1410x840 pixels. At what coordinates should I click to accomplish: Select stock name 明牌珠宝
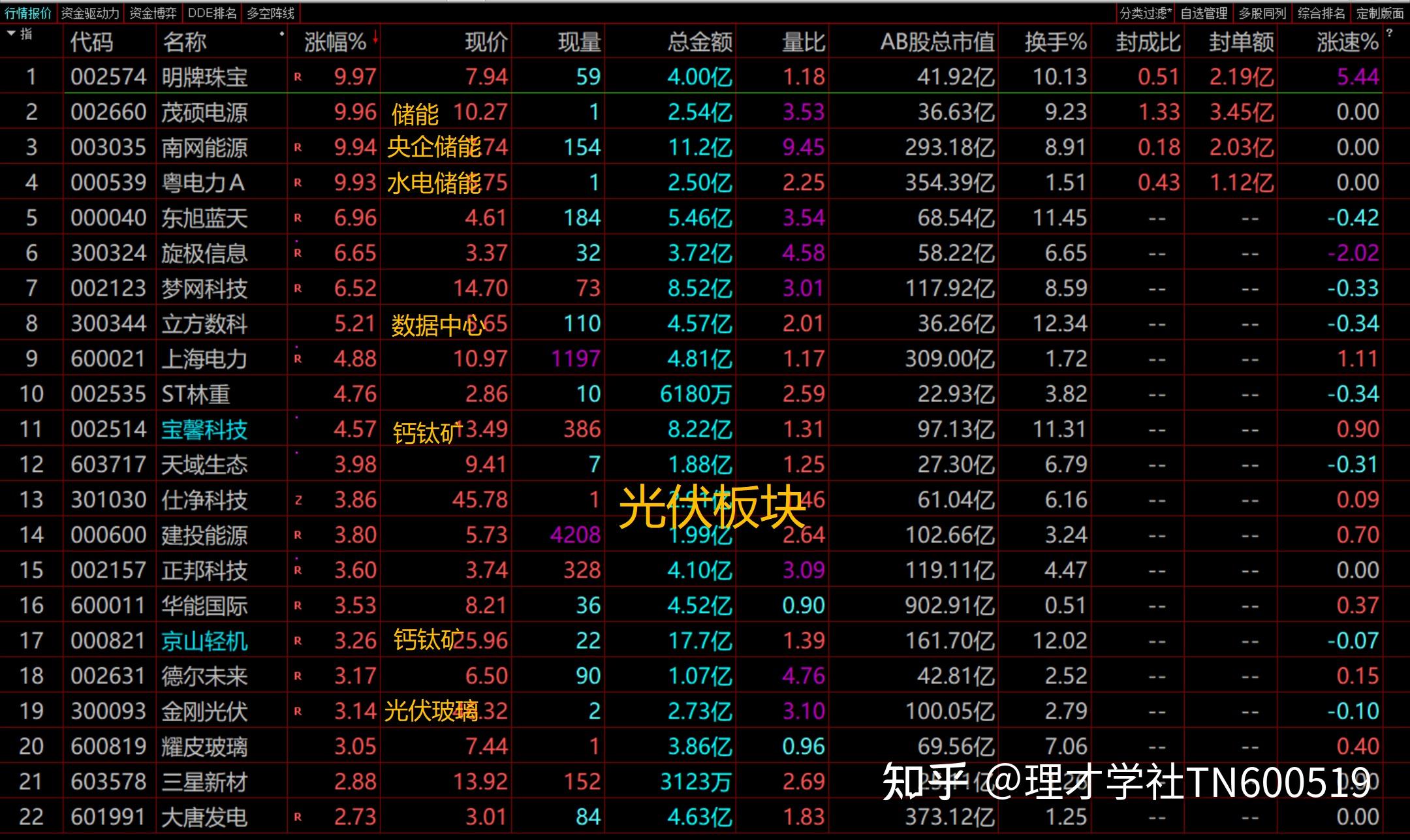pyautogui.click(x=204, y=77)
